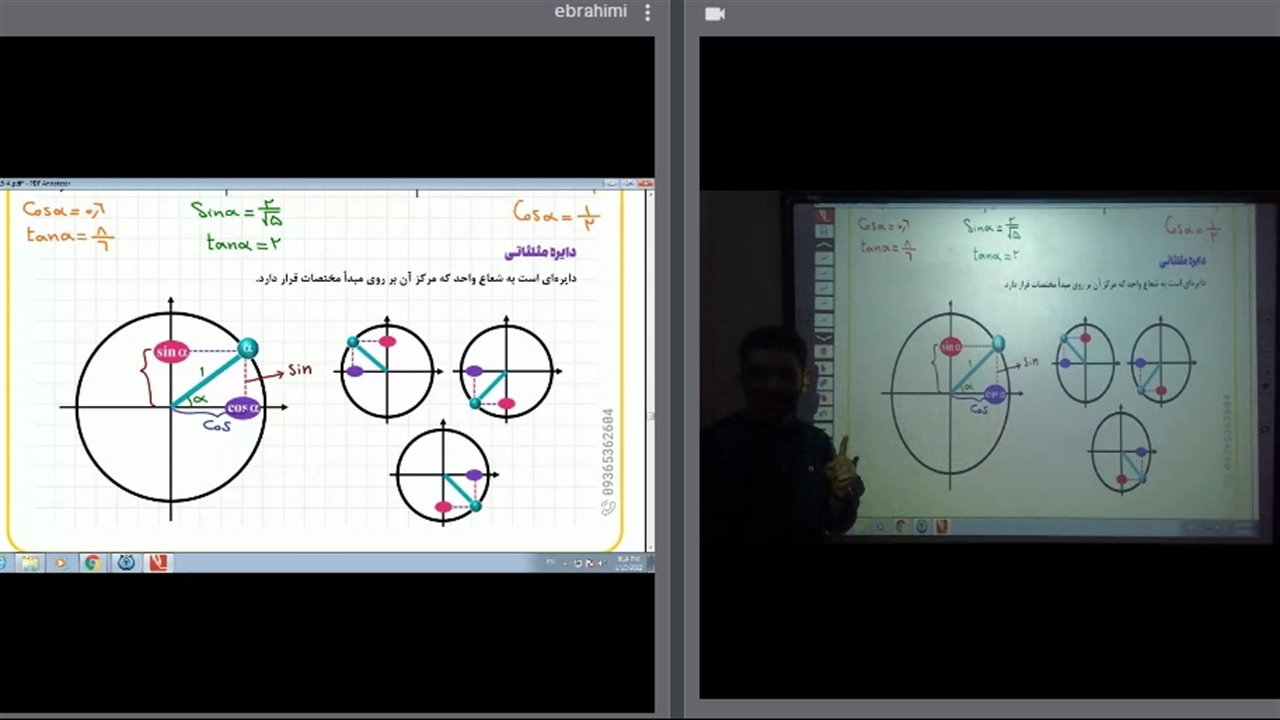Close the PDF Annotator window
Image resolution: width=1280 pixels, height=720 pixels.
[x=646, y=184]
